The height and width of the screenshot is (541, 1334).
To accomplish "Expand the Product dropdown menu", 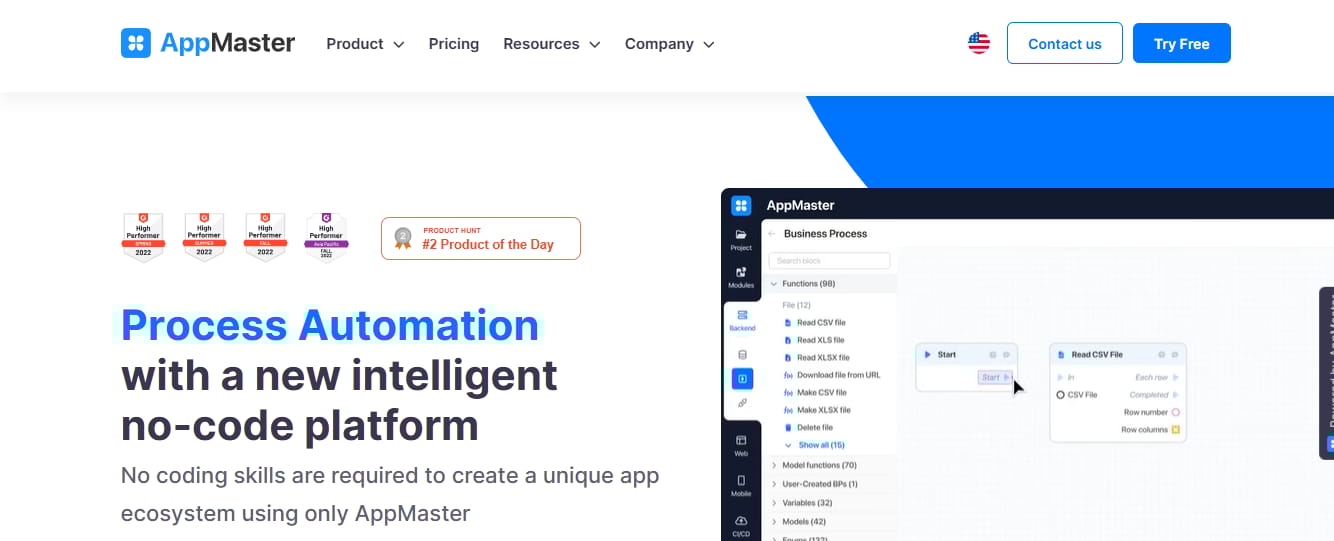I will point(365,44).
